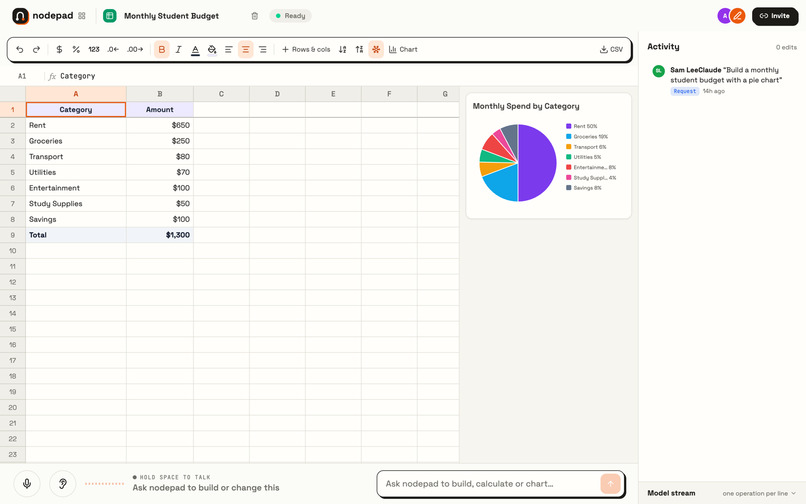Toggle bold formatting
Viewport: 806px width, 504px height.
(x=161, y=49)
